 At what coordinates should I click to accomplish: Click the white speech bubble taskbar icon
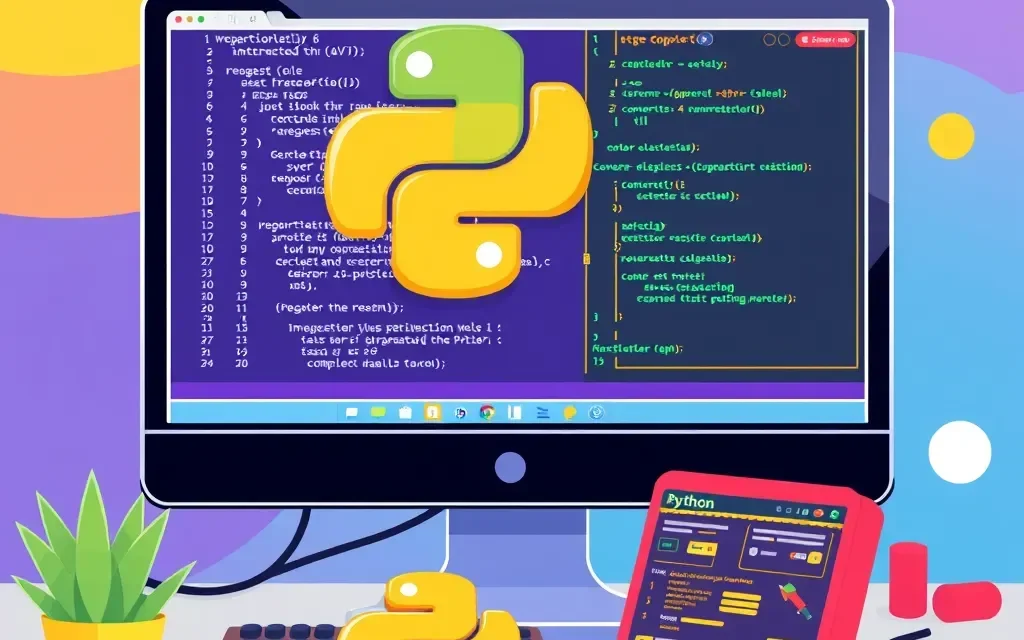click(351, 413)
